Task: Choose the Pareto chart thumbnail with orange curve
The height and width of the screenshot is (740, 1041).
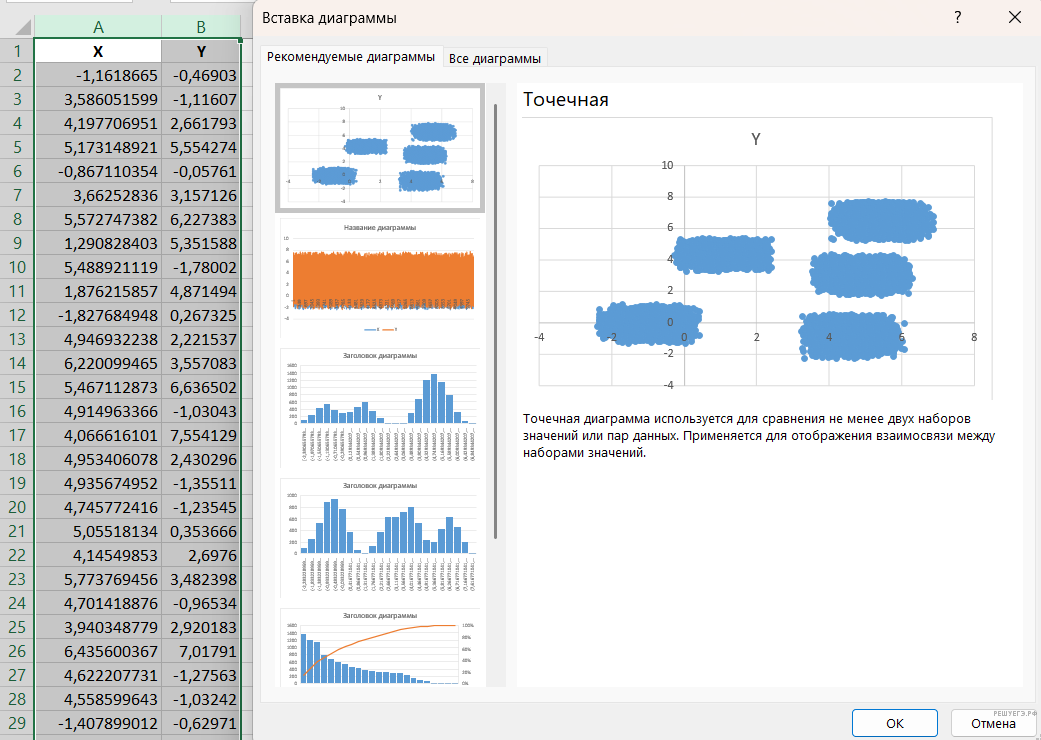Action: [x=380, y=650]
